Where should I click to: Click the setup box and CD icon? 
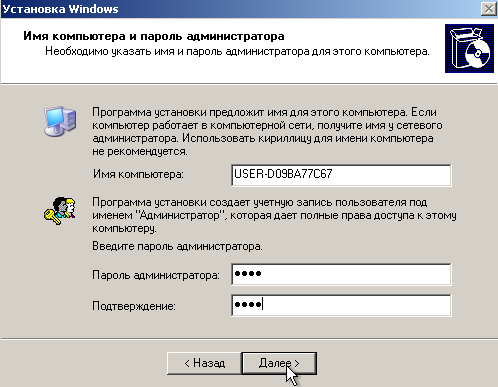(469, 48)
